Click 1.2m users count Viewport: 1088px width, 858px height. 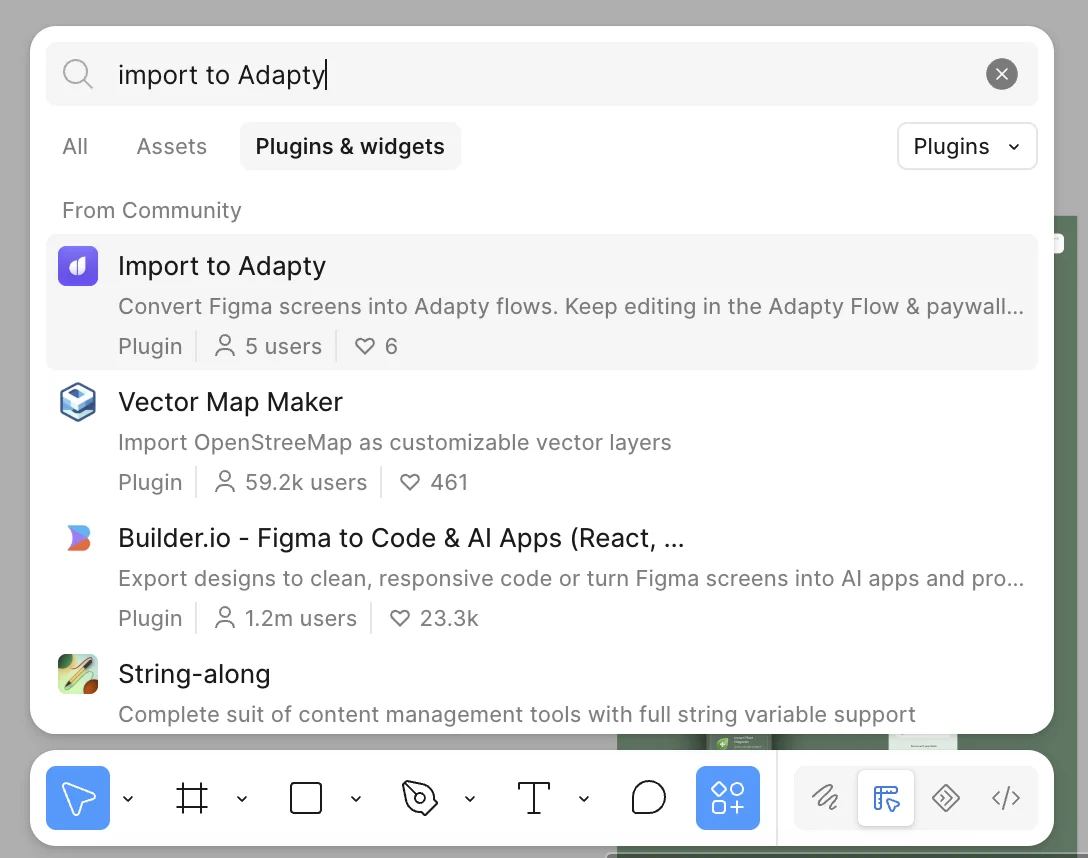click(x=285, y=618)
